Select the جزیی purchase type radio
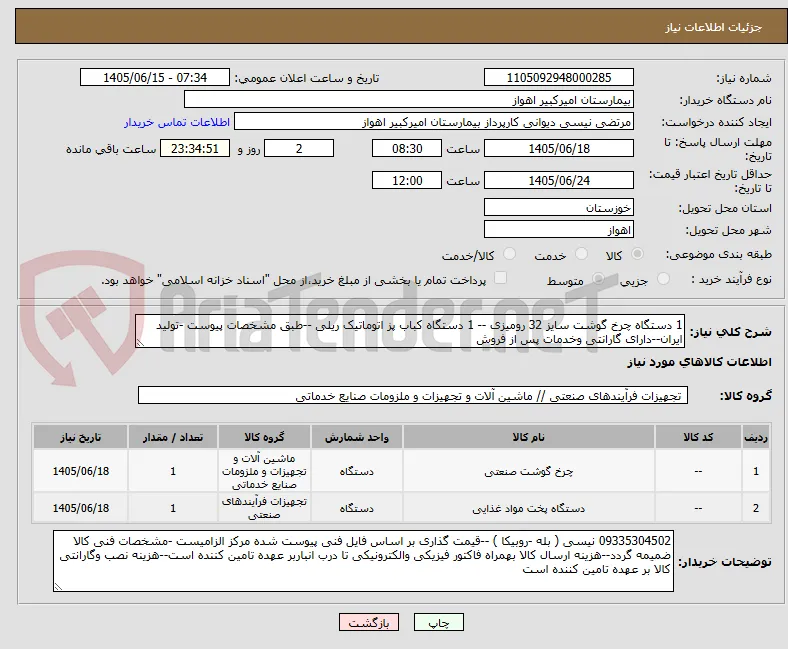The width and height of the screenshot is (788, 649). 663,278
